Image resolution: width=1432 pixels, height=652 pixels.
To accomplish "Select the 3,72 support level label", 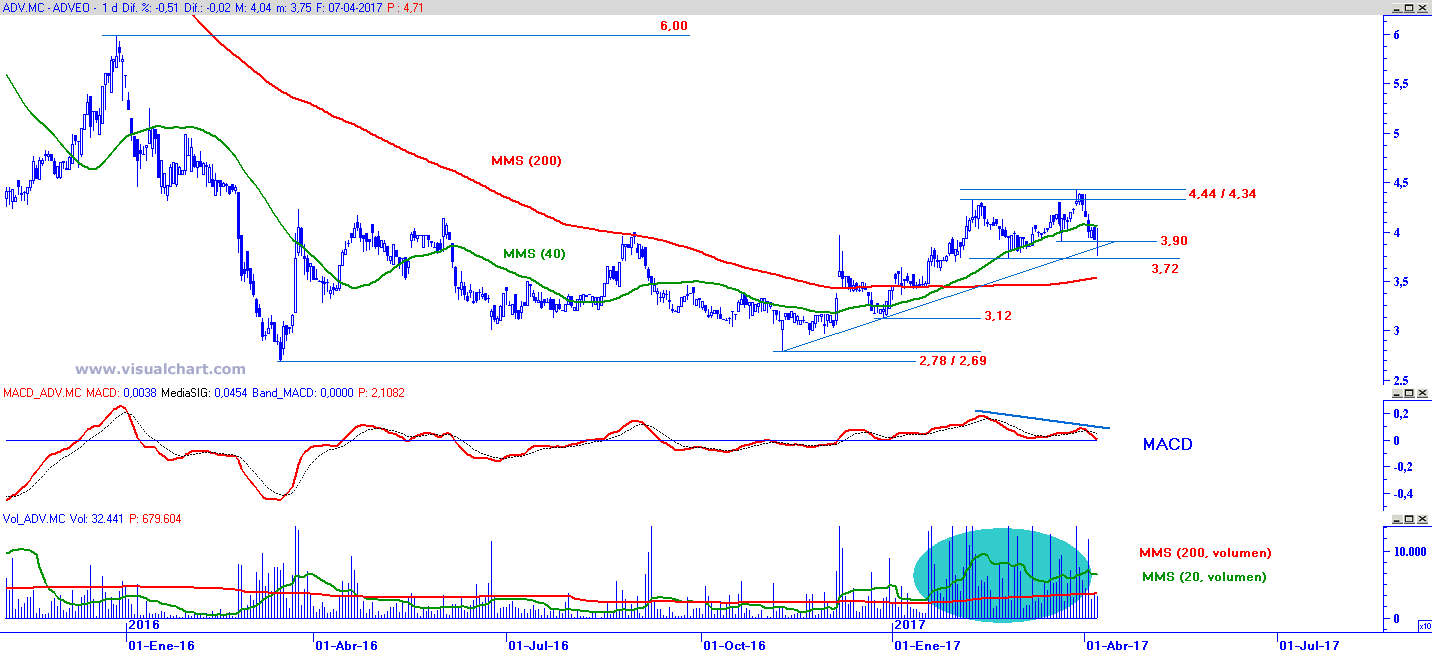I will coord(1166,268).
